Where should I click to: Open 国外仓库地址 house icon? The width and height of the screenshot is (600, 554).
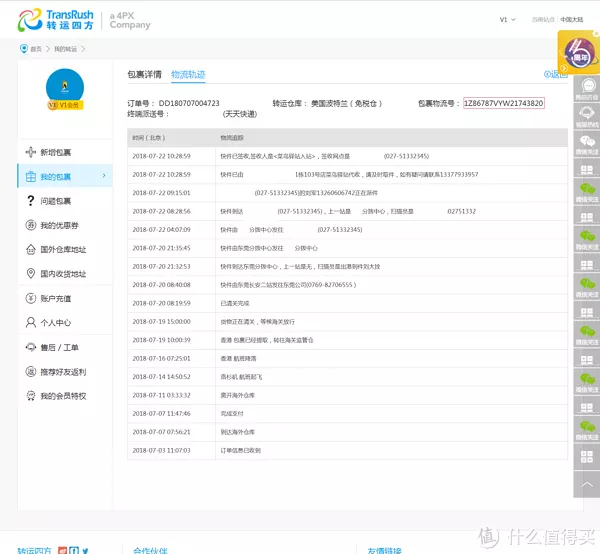pos(31,249)
